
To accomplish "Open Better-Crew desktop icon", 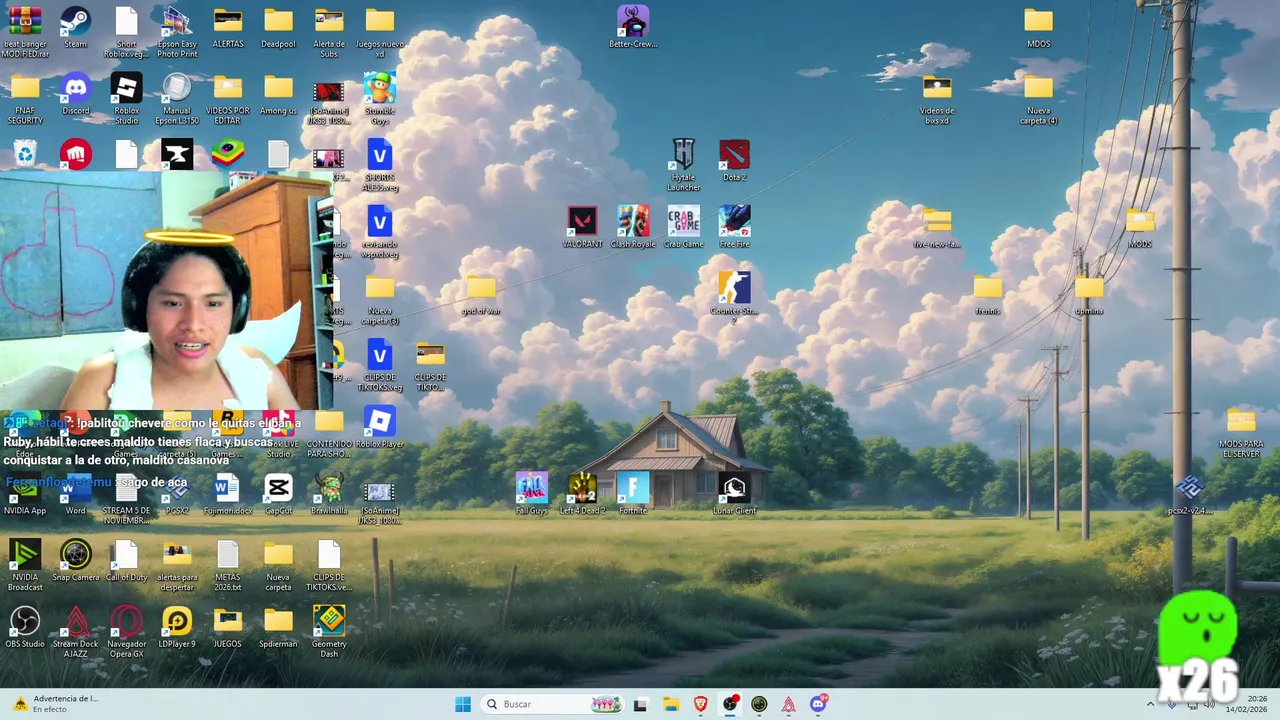I will click(633, 27).
